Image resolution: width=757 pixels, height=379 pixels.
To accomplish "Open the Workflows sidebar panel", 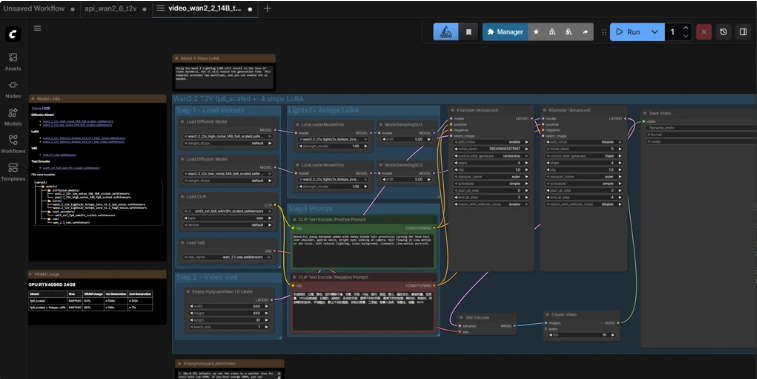I will (13, 144).
